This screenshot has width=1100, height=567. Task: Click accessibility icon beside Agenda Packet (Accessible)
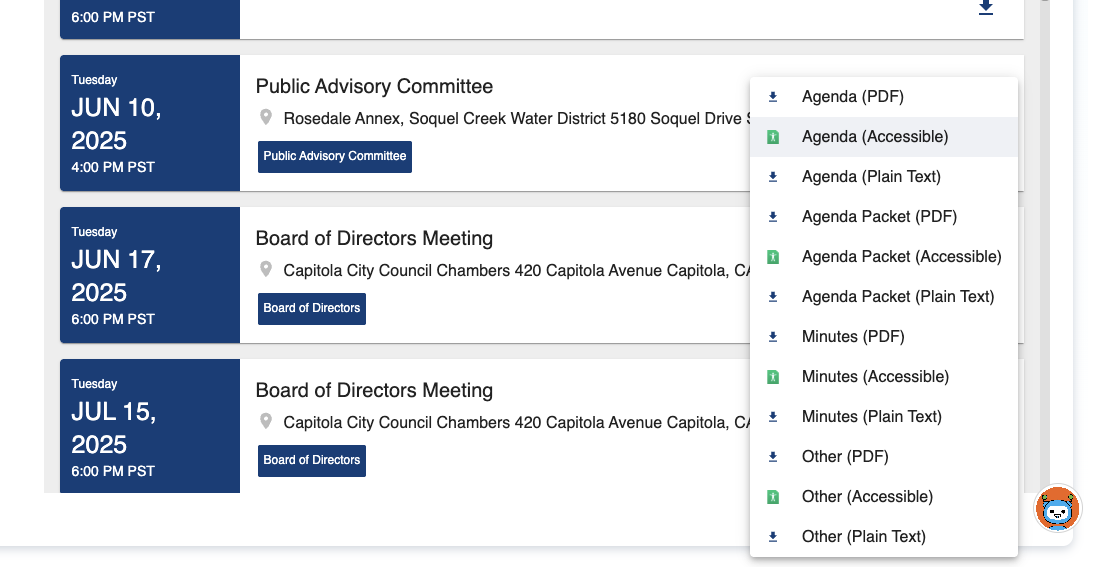[x=773, y=257]
